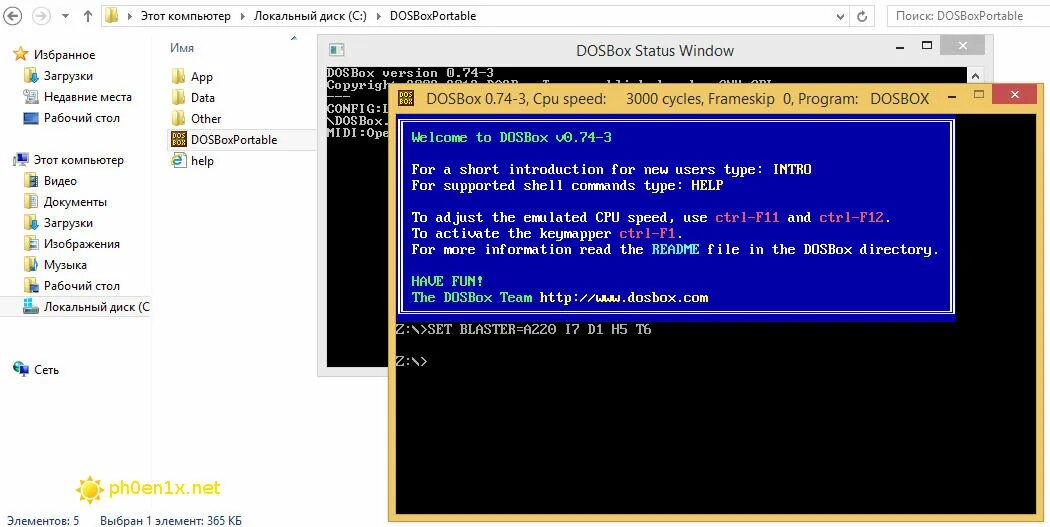
Task: Select 'Локальный диск (C:)' breadcrumb
Action: 310,16
